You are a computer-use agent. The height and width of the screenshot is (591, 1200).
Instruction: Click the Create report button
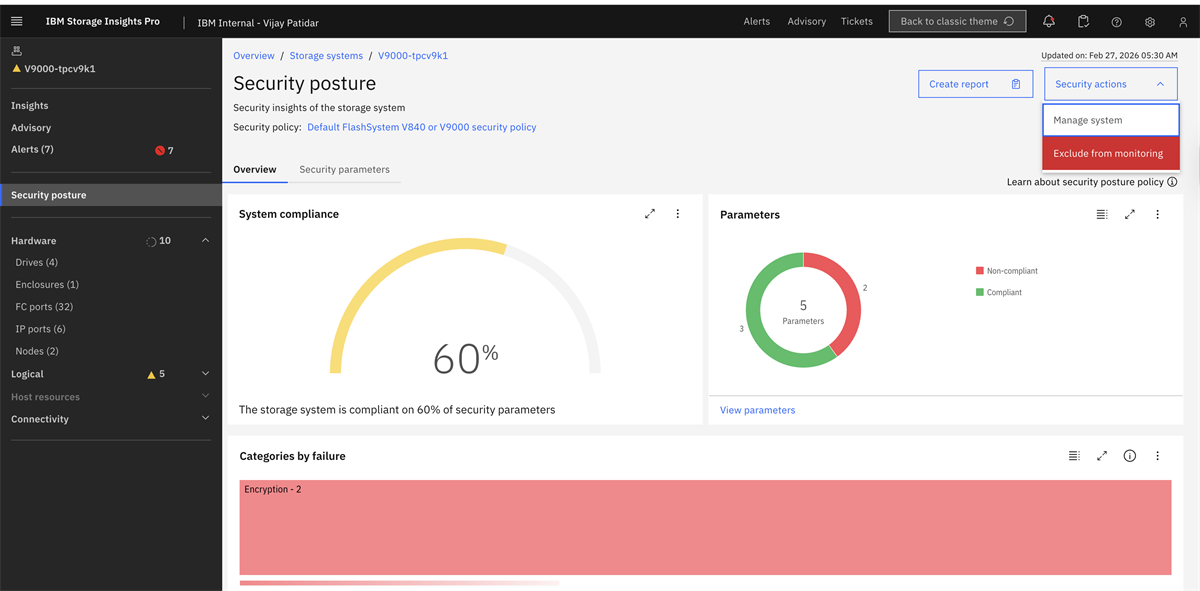pos(976,84)
